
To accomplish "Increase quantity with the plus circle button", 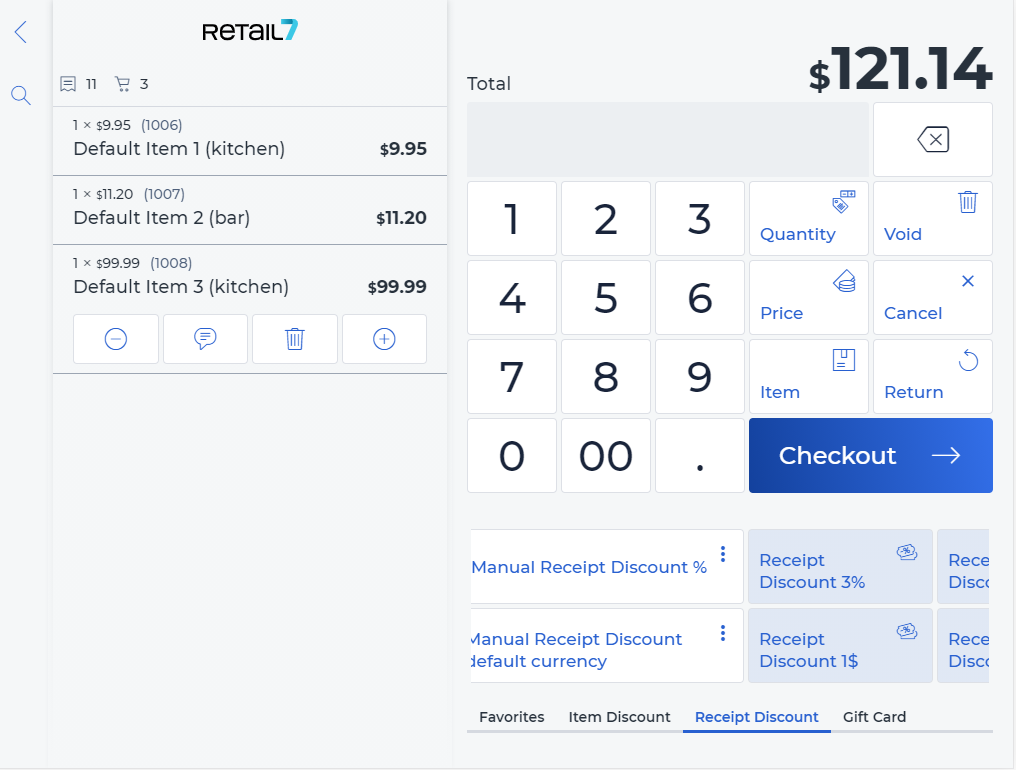I will (384, 339).
